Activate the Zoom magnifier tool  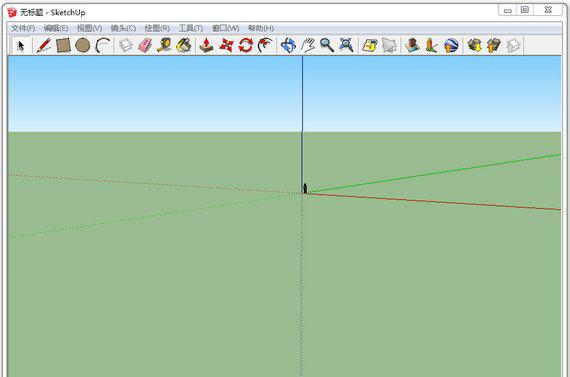coord(327,46)
